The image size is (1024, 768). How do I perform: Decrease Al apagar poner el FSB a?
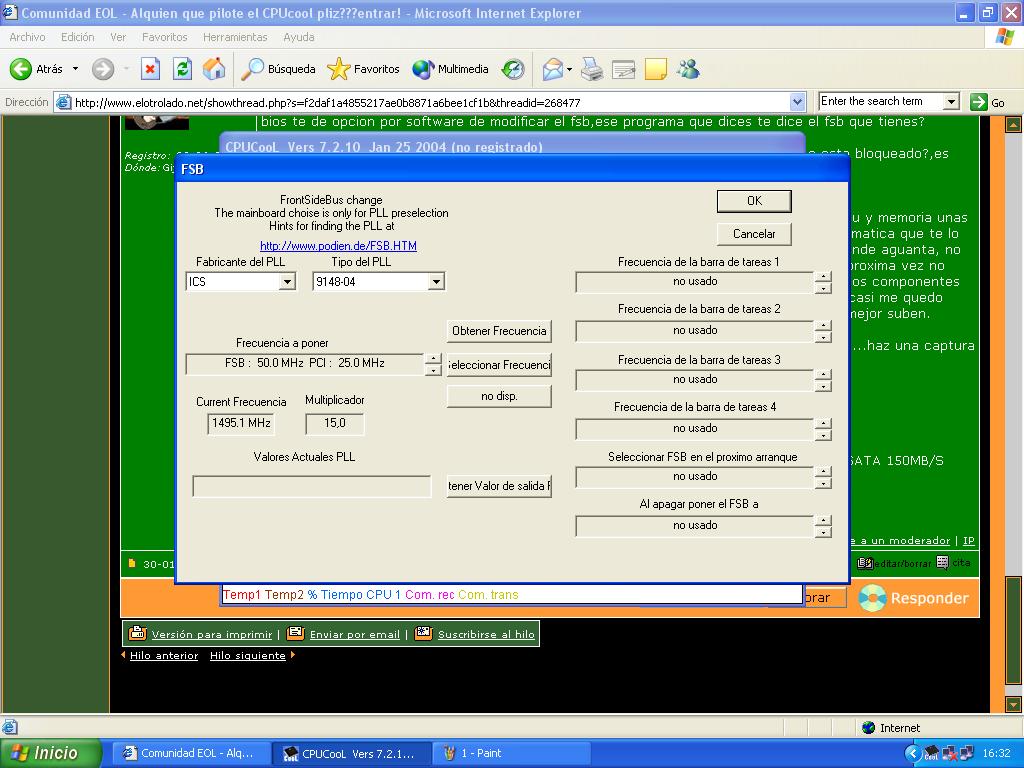824,532
